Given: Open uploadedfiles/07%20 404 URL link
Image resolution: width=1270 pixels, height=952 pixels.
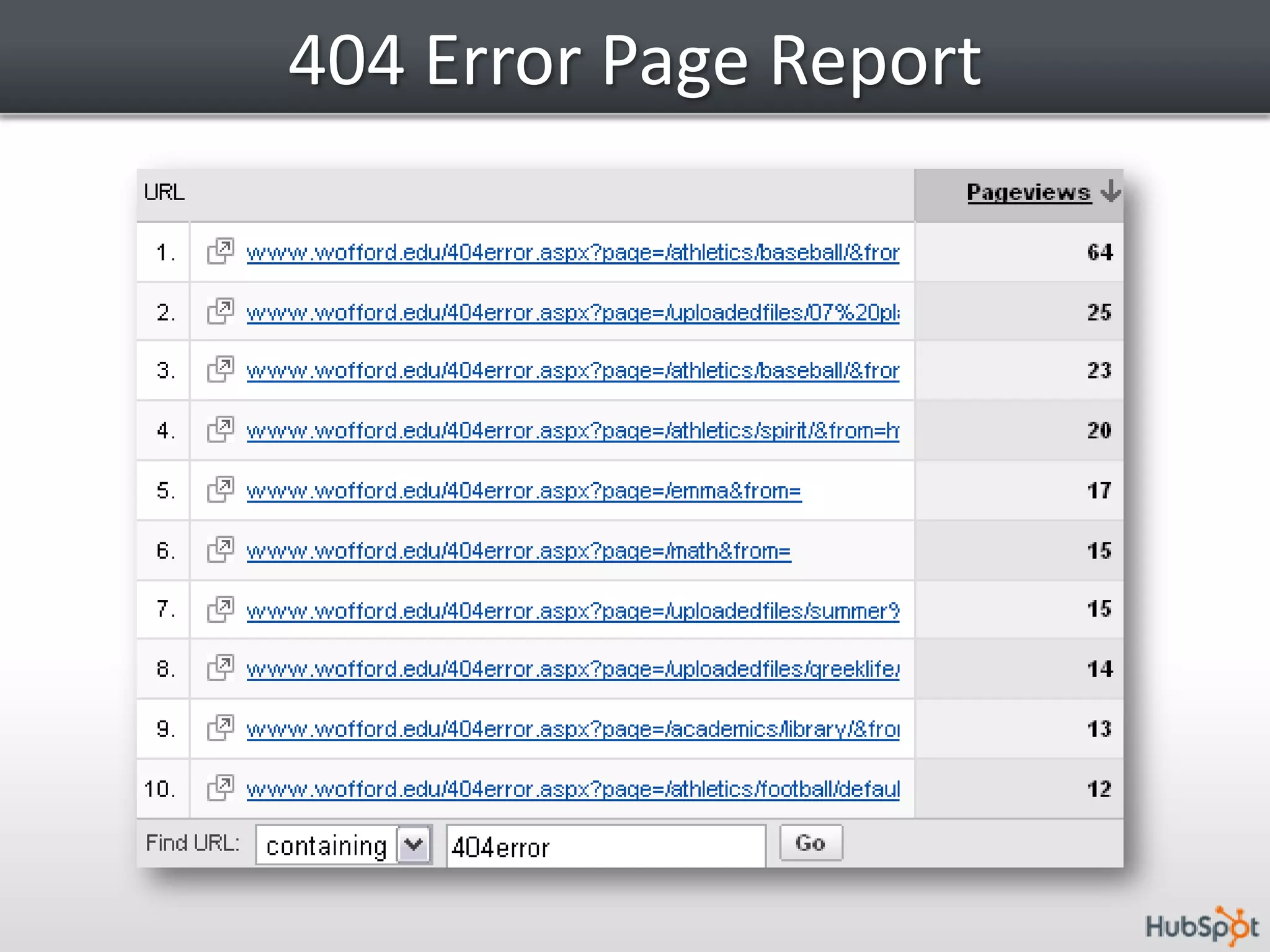Looking at the screenshot, I should (x=572, y=312).
